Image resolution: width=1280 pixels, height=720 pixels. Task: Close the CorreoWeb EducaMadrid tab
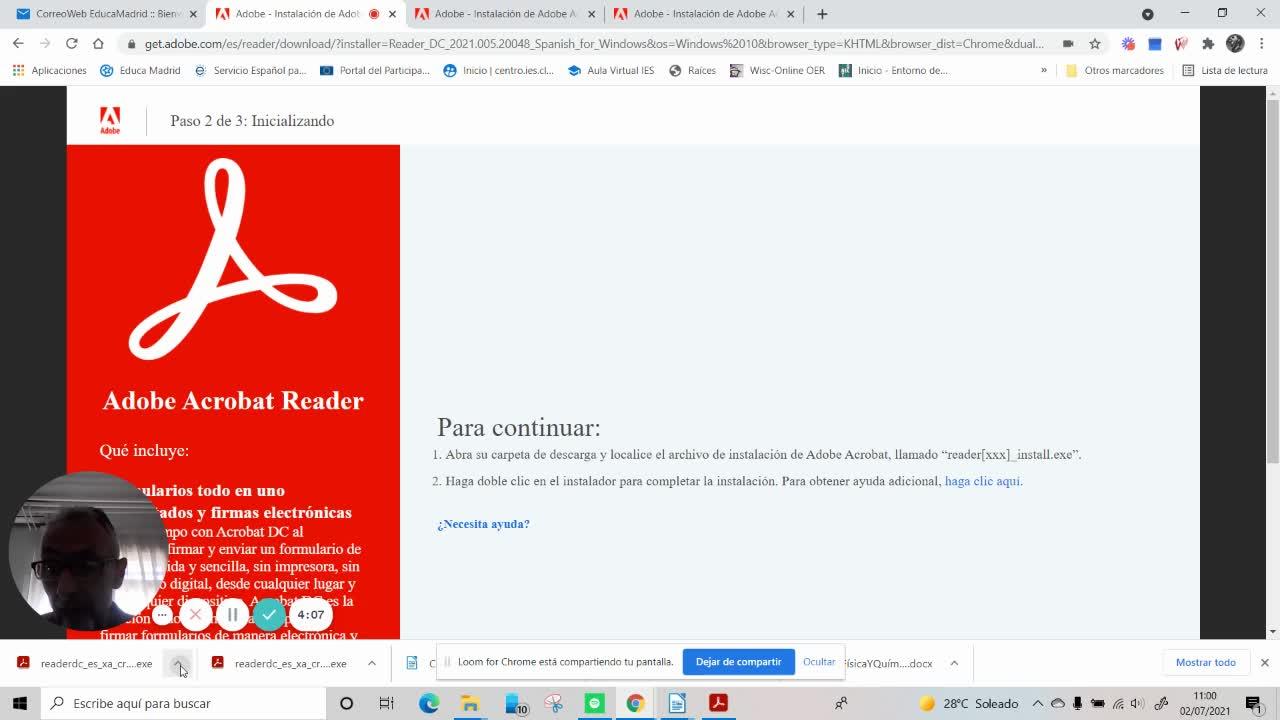pyautogui.click(x=193, y=14)
